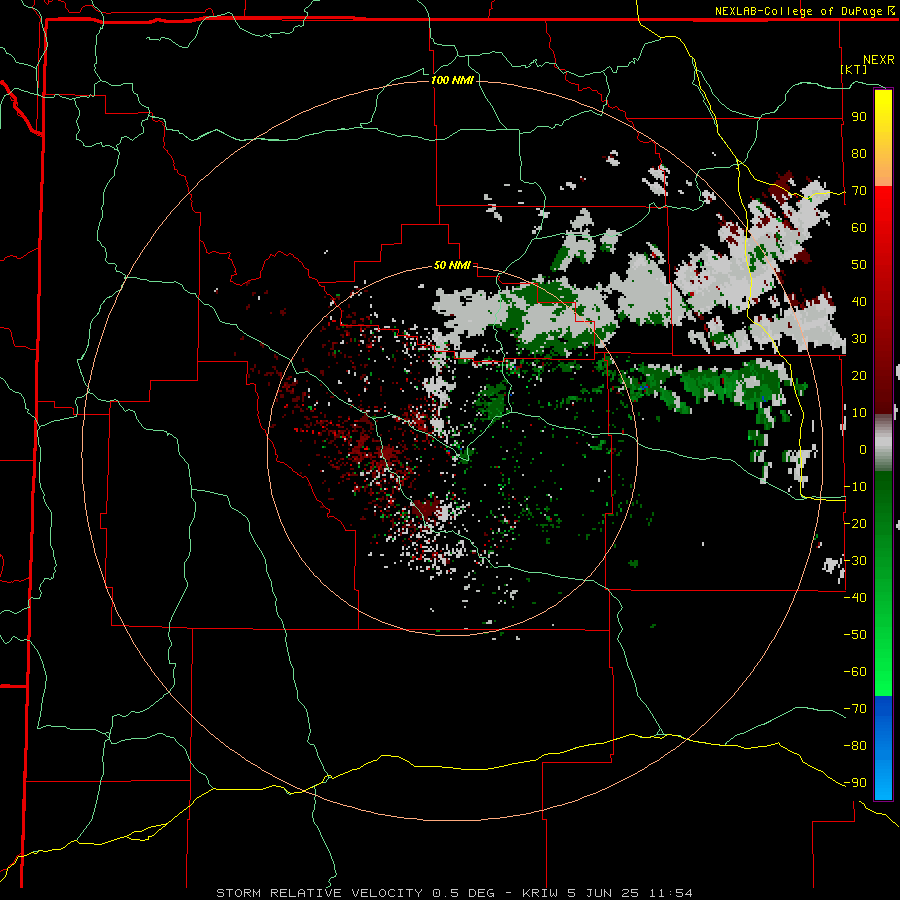Click the Storm Relative Velocity 0.5 Deg caption

pyautogui.click(x=355, y=893)
